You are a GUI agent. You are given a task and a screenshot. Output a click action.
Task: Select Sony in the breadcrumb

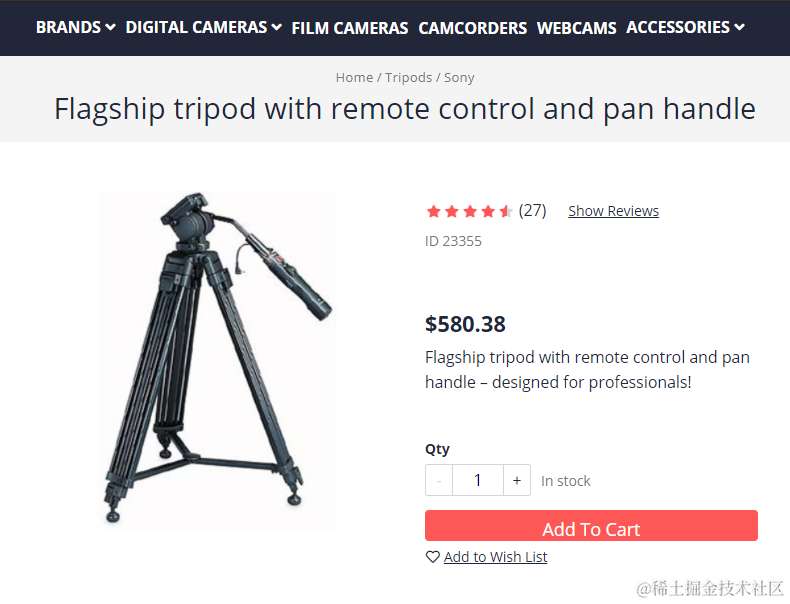459,78
